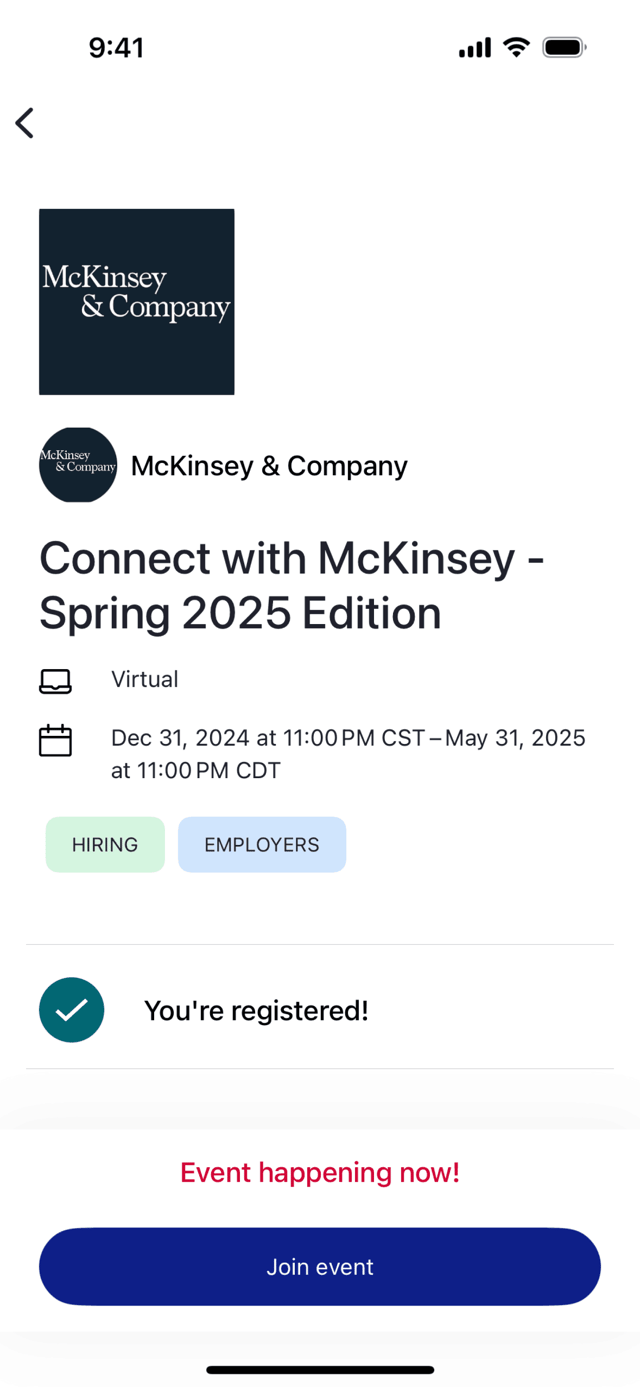Tap the Virtual location label
640x1387 pixels.
[145, 680]
